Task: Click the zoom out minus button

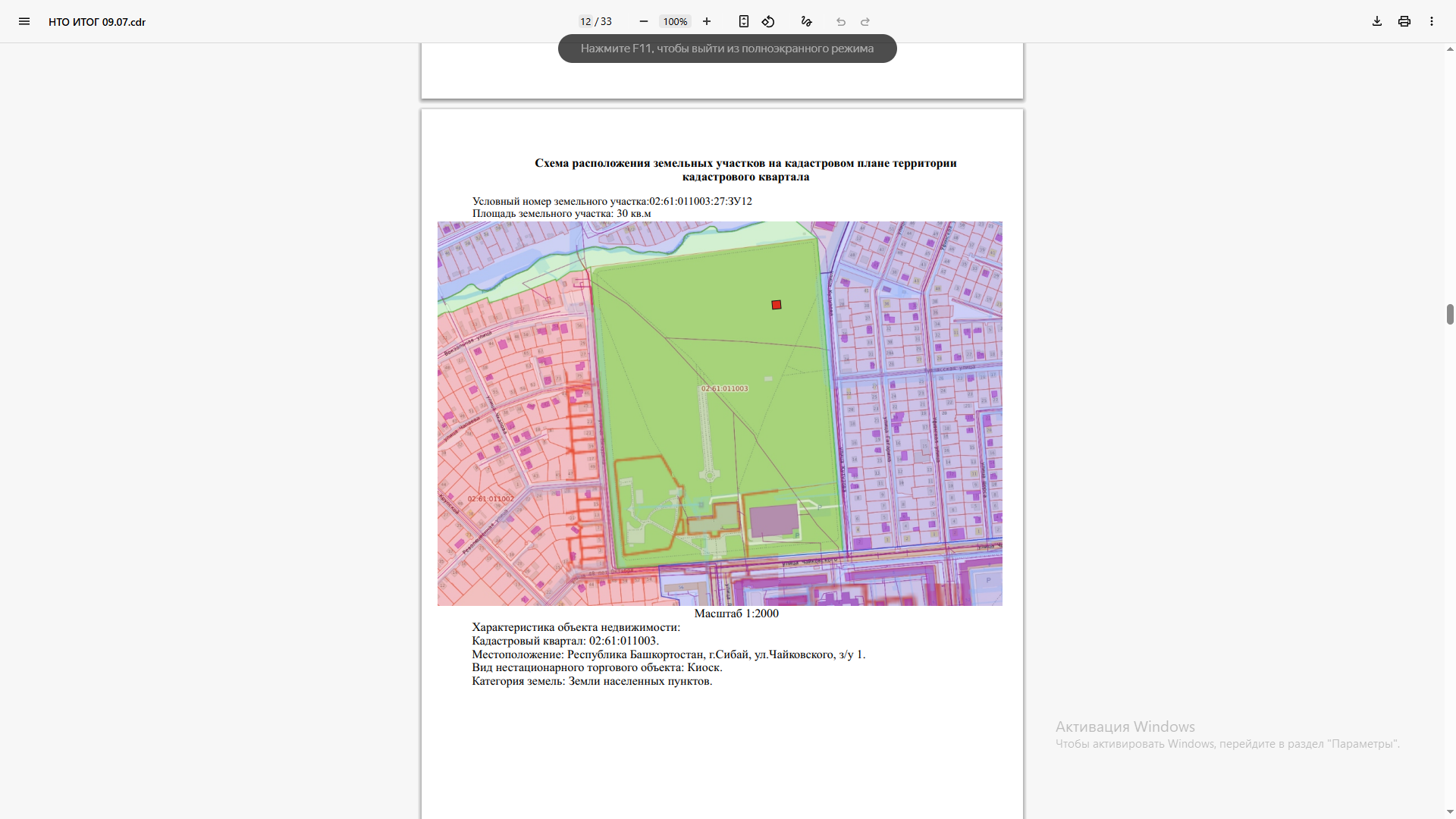Action: click(x=644, y=21)
